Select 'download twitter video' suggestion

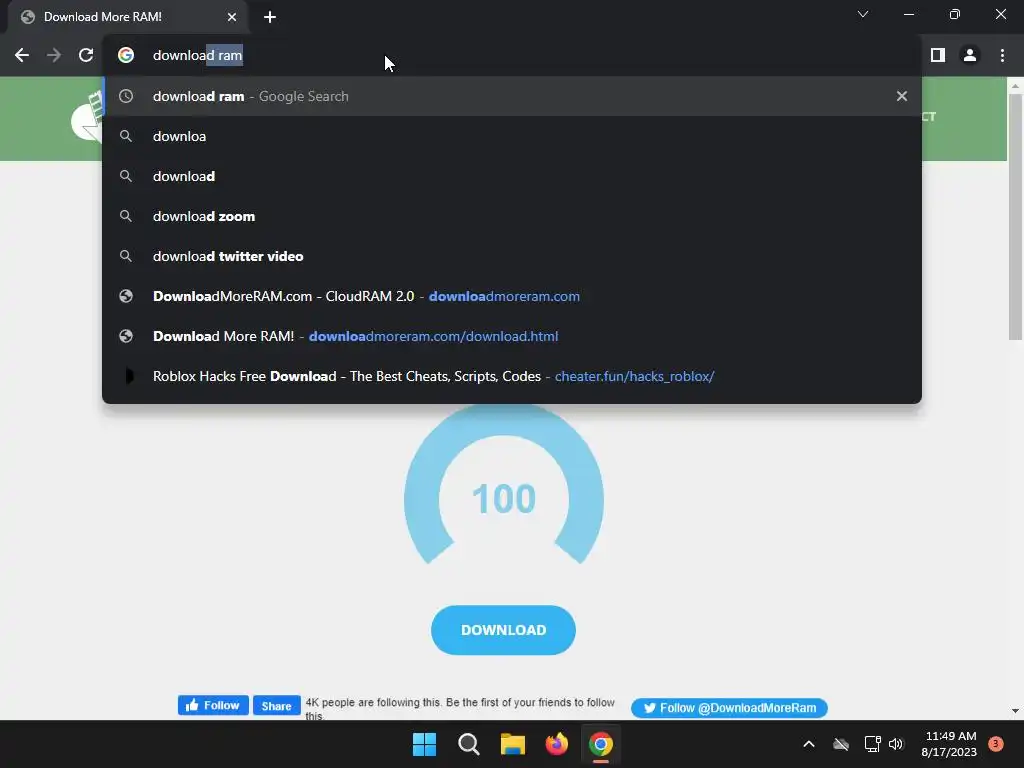click(x=512, y=256)
